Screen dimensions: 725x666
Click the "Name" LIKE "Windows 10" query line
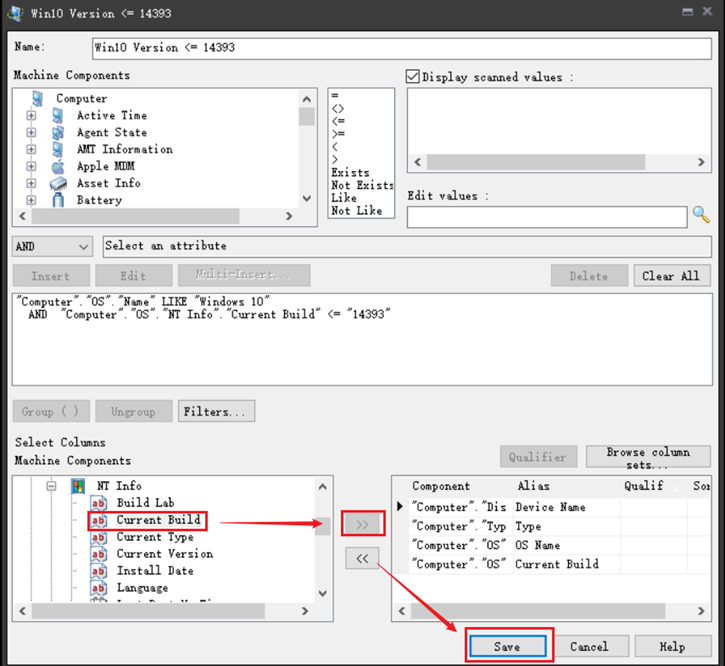[143, 302]
